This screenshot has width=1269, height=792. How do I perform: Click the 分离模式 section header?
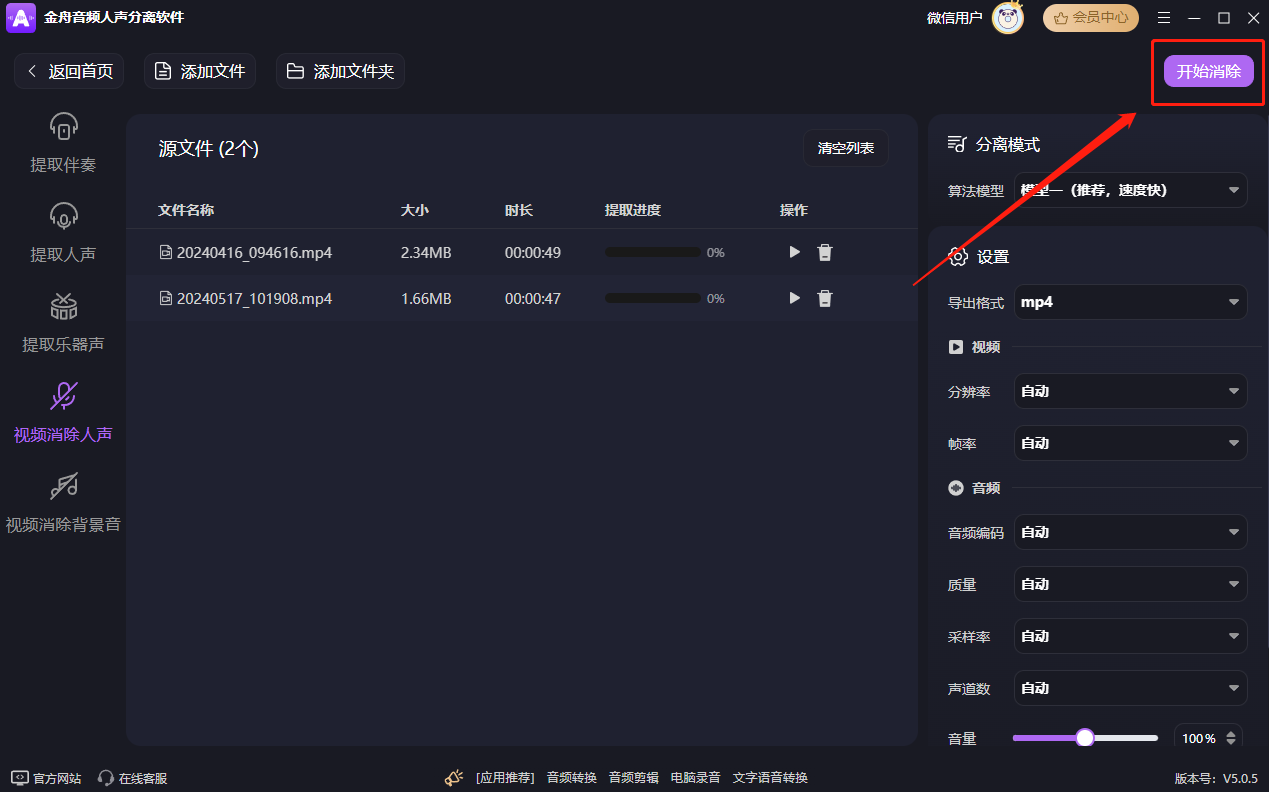[x=994, y=145]
